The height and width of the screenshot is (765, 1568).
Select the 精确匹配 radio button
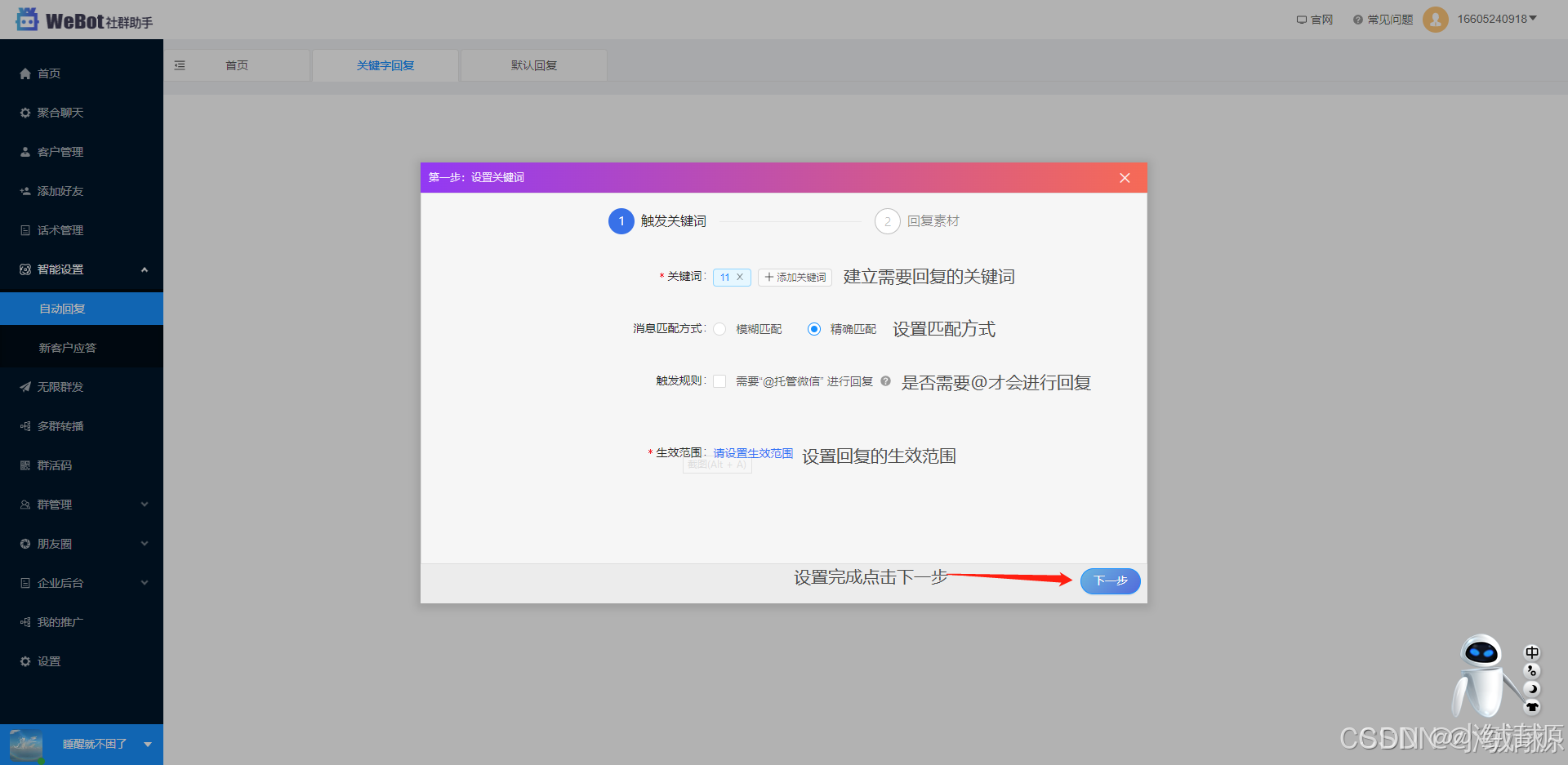[814, 329]
